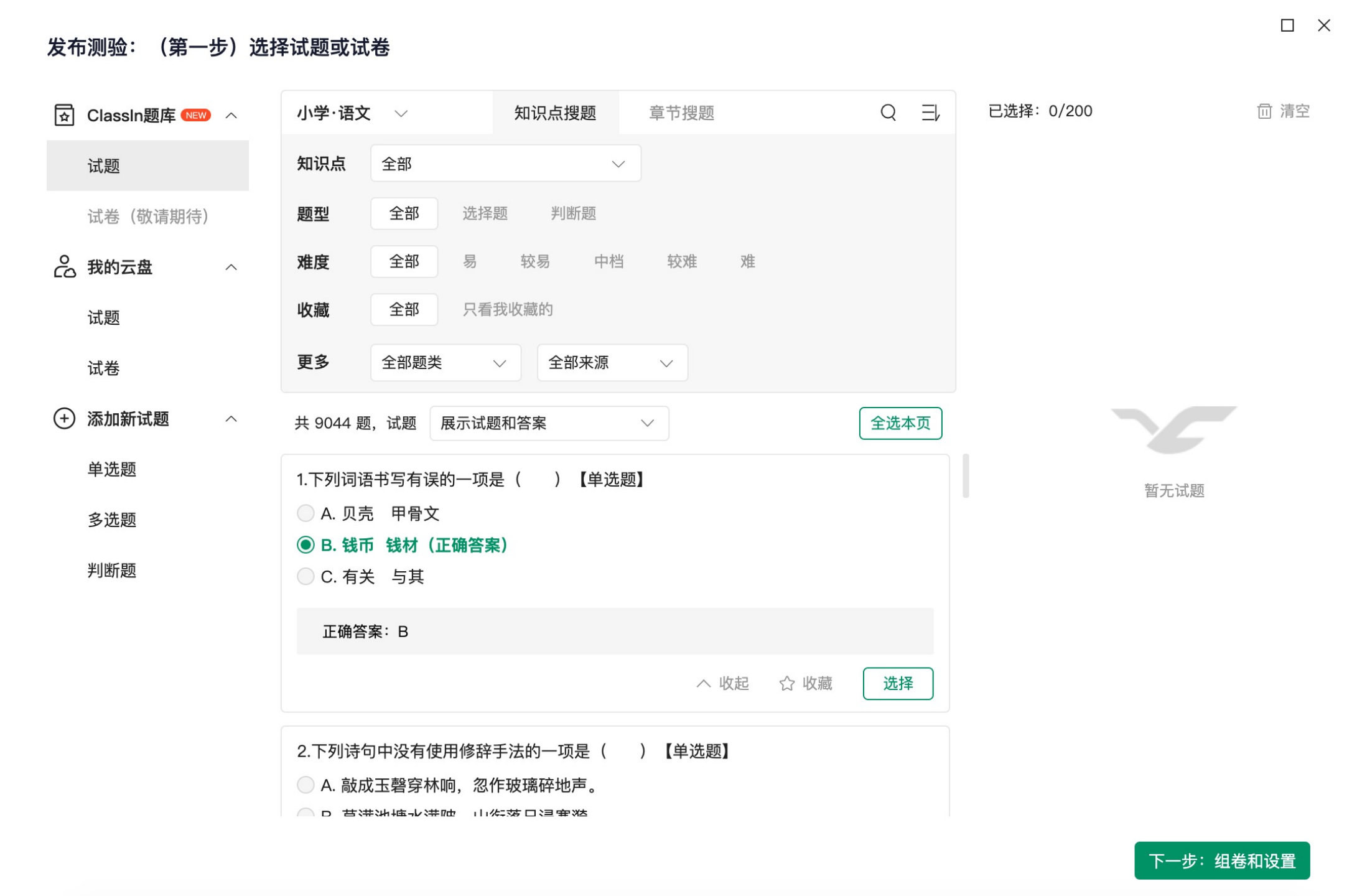Screen dimensions: 1357x896
Task: Open the 全部来源 dropdown
Action: [612, 362]
